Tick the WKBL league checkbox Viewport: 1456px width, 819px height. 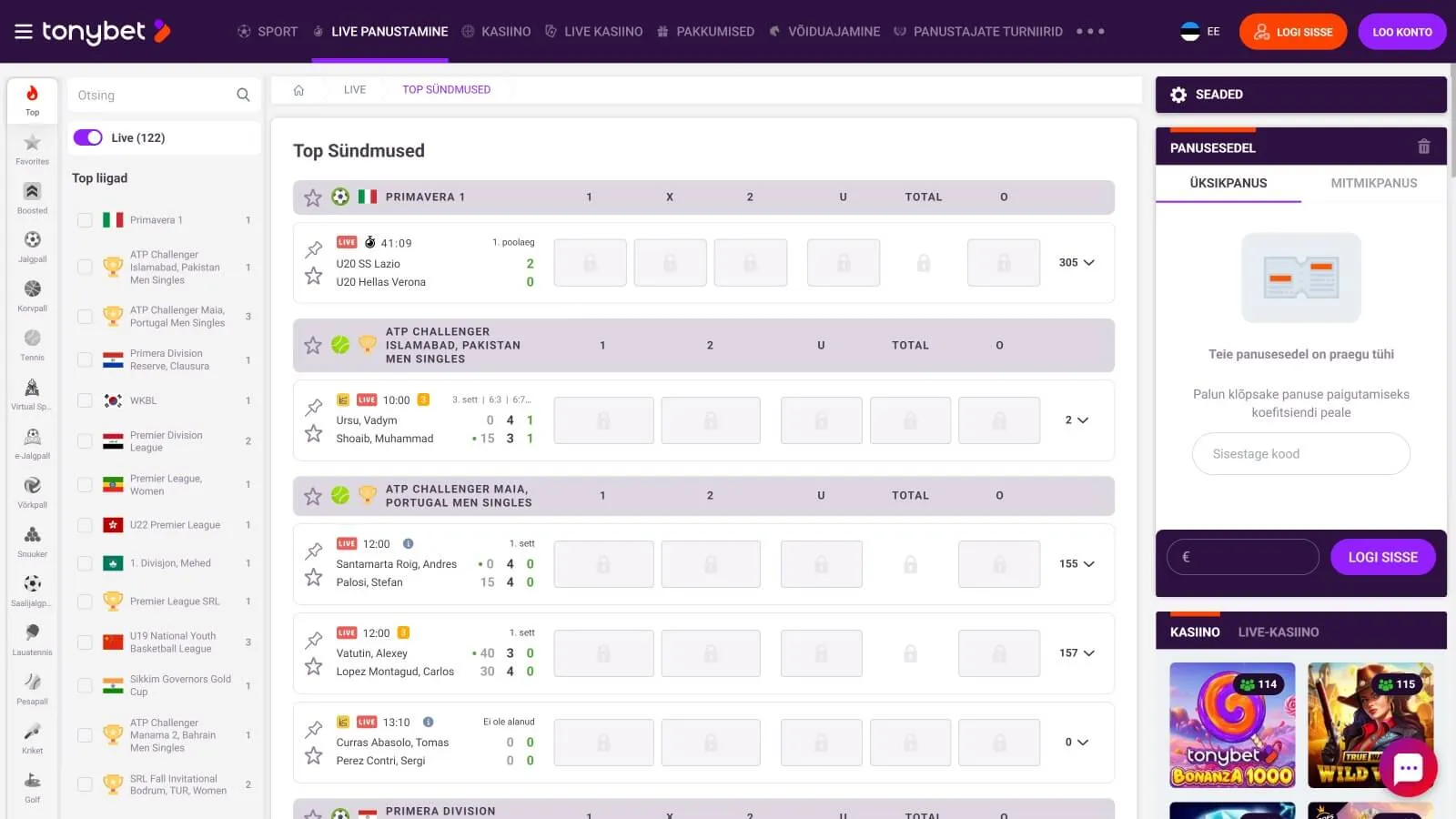pyautogui.click(x=85, y=400)
